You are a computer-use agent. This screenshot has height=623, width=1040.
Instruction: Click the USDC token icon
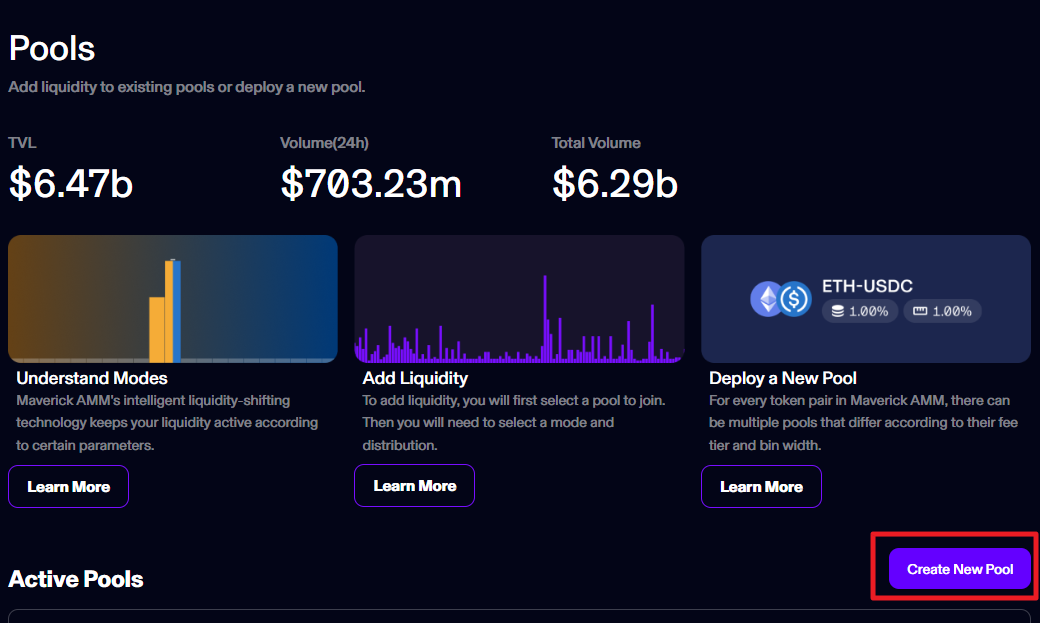coord(795,299)
